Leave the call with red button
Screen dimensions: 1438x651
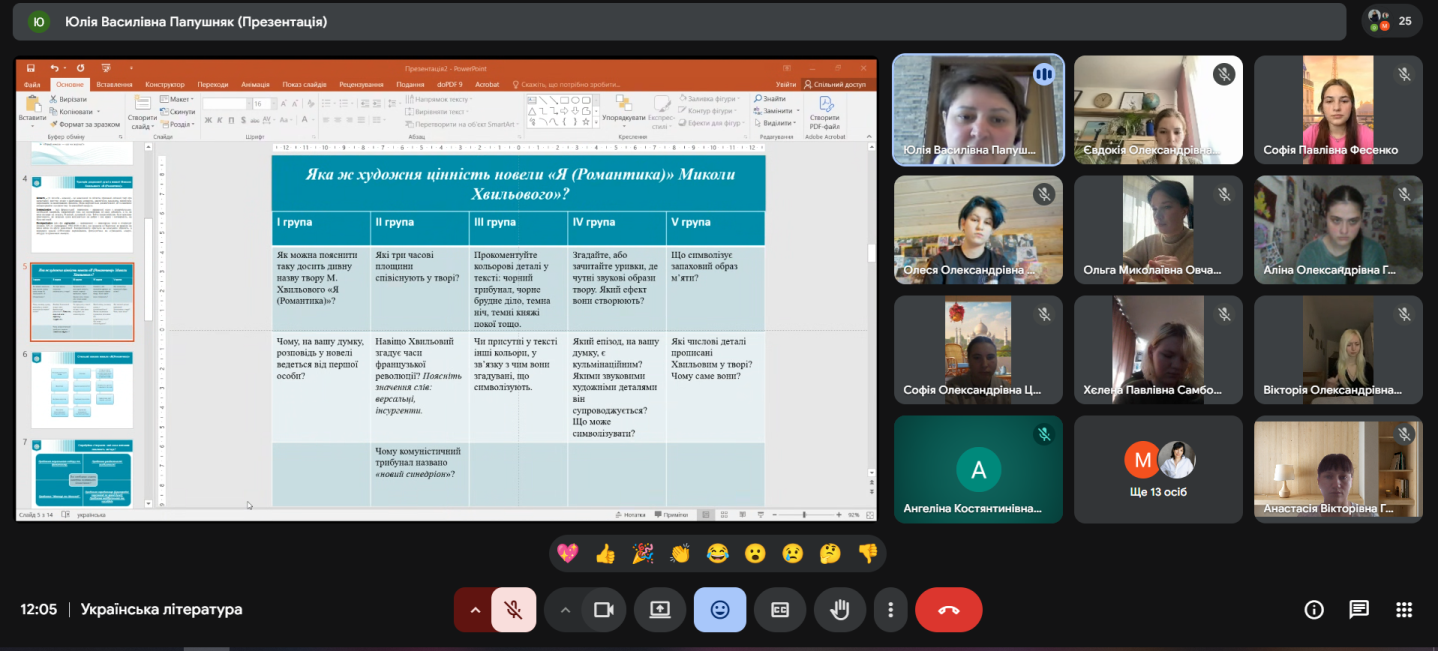coord(948,610)
